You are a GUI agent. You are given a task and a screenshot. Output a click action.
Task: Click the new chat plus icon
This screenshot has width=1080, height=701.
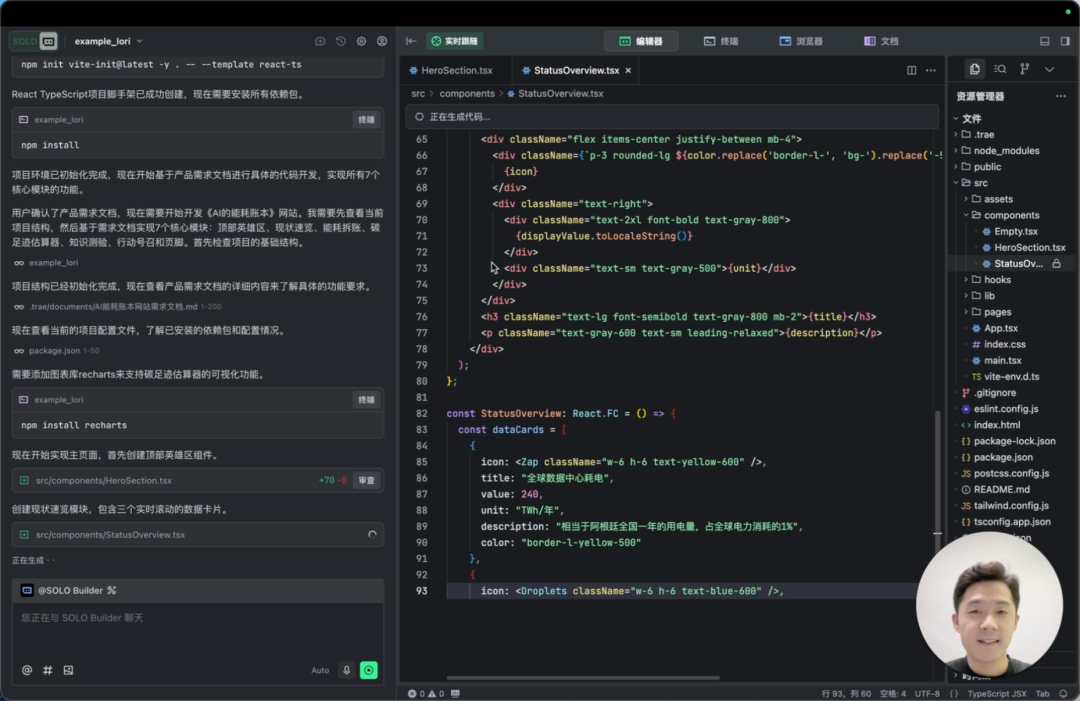(320, 41)
